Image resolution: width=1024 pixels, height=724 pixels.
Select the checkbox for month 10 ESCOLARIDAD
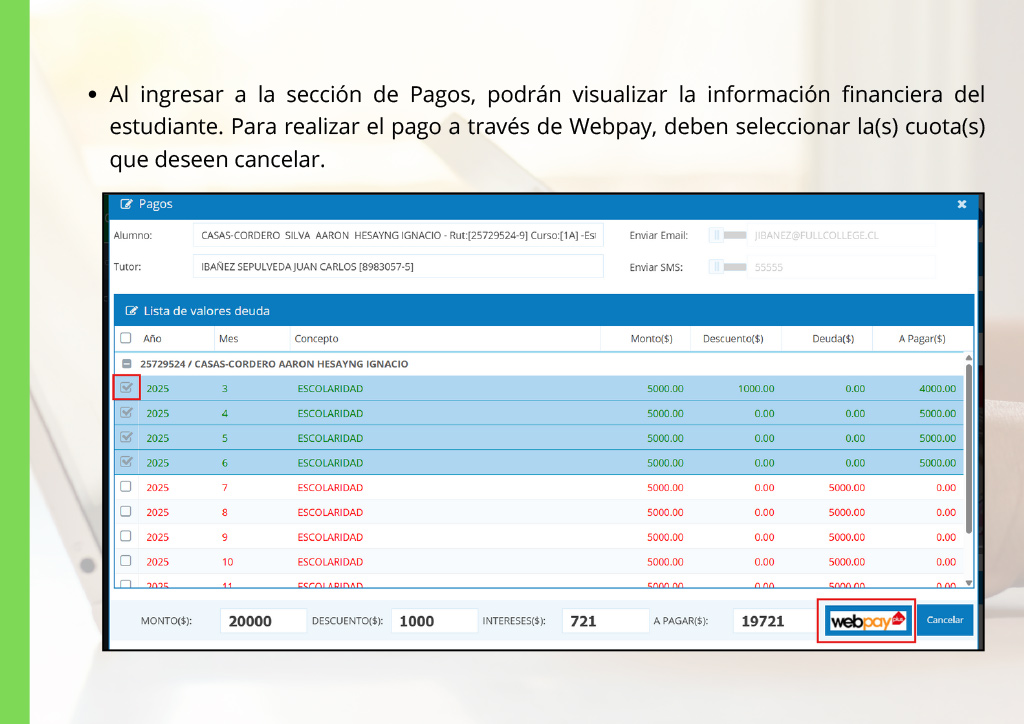click(x=126, y=561)
